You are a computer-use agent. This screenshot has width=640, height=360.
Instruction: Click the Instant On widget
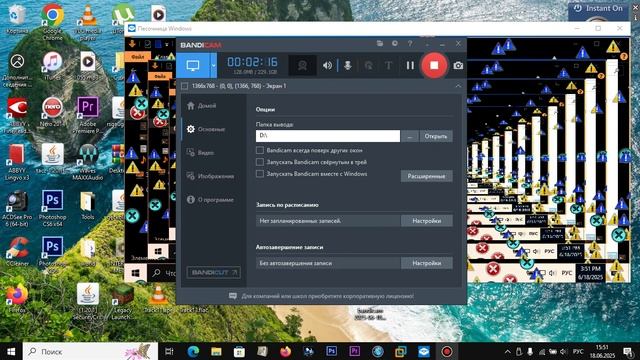click(598, 9)
